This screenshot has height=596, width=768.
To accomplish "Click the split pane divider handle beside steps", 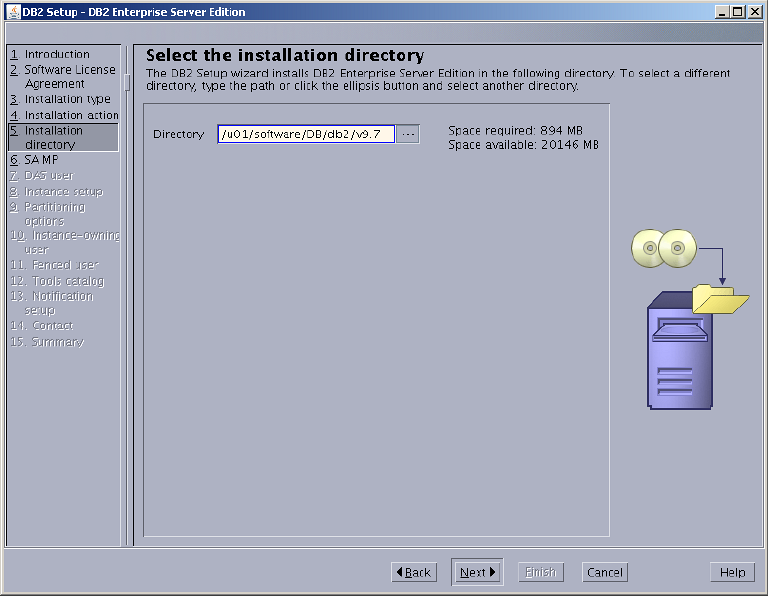I will (x=127, y=82).
